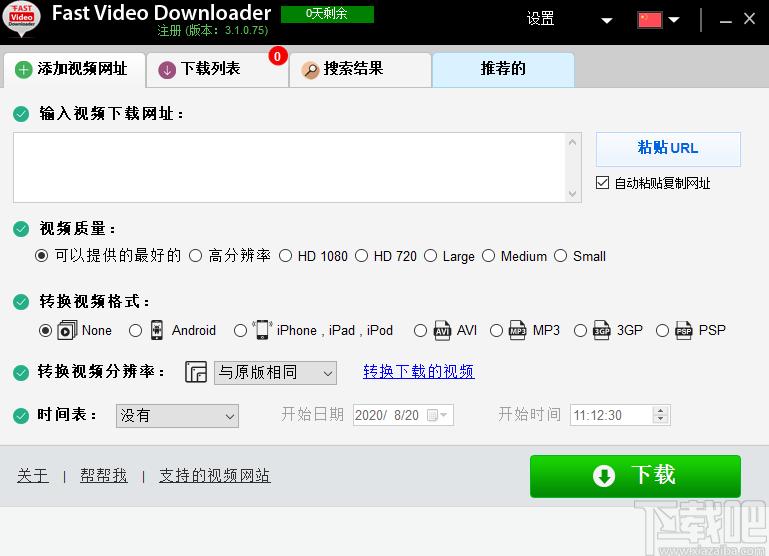Click the URL box scroll down arrow
Viewport: 769px width, 556px height.
point(572,193)
